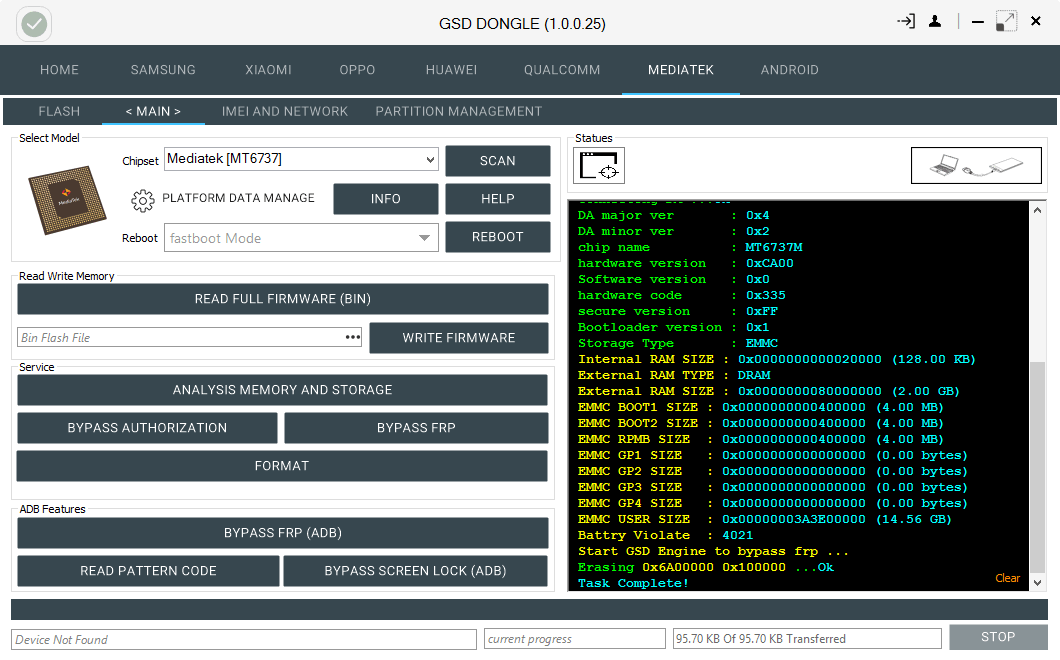Click the laptop-to-phone USB connection image
The image size is (1060, 660).
click(975, 165)
